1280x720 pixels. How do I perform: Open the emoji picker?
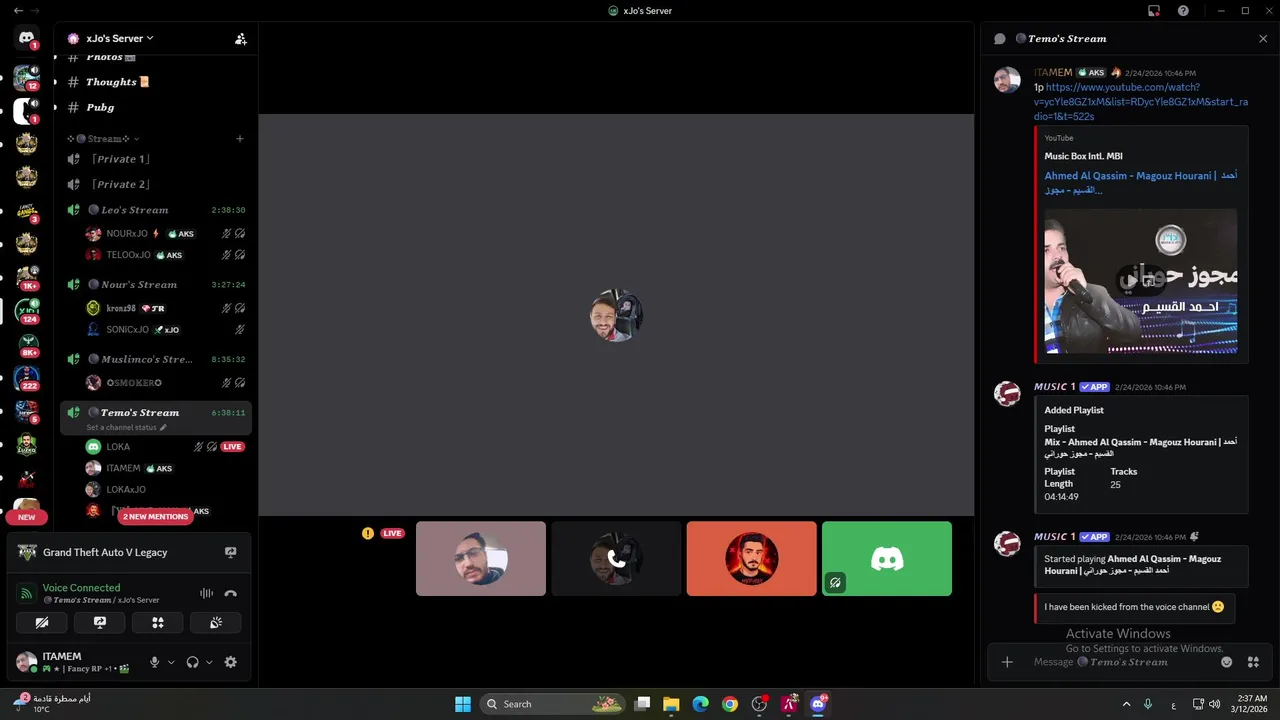1227,662
